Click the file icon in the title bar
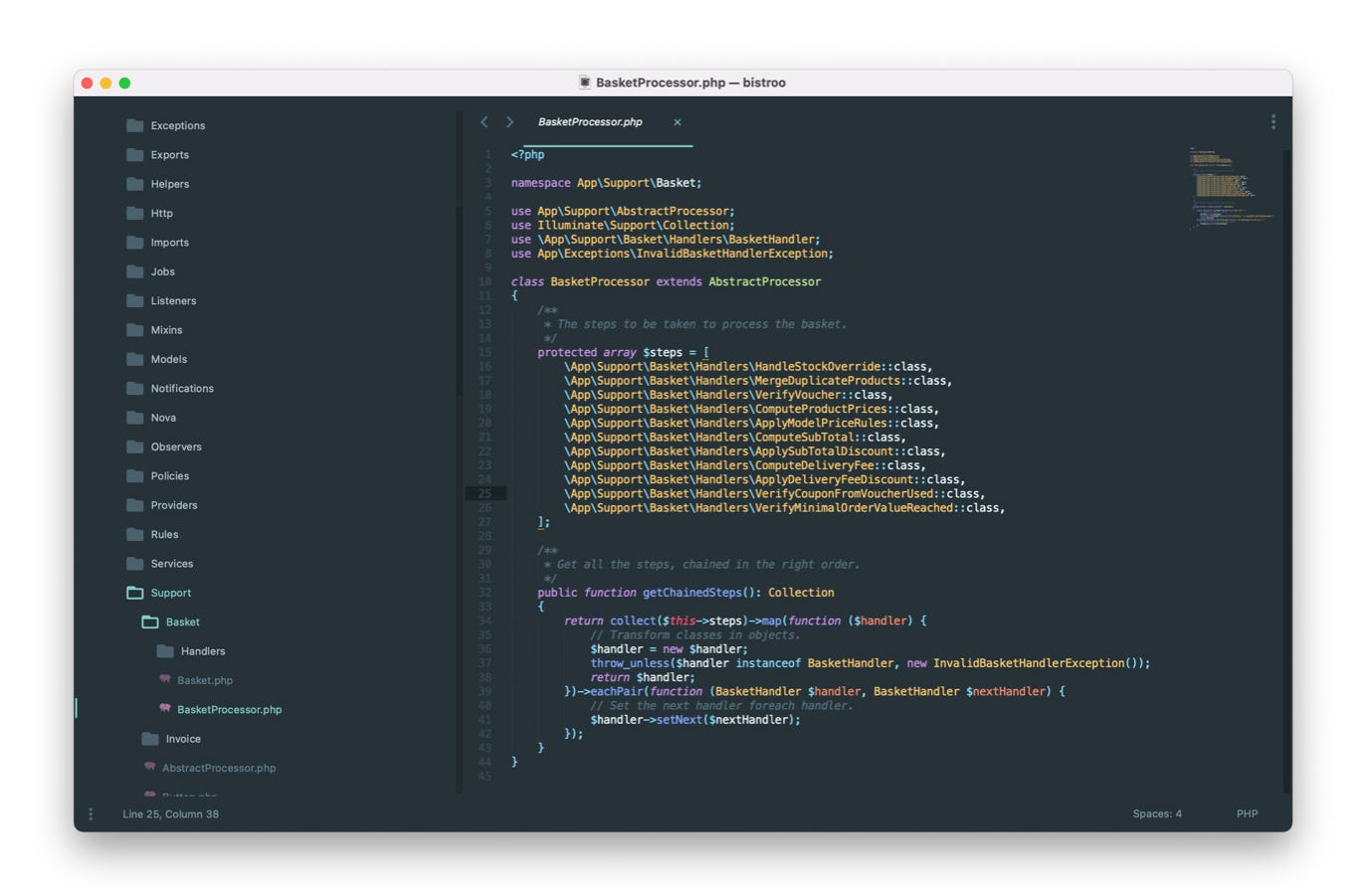This screenshot has width=1372, height=888. (x=585, y=83)
